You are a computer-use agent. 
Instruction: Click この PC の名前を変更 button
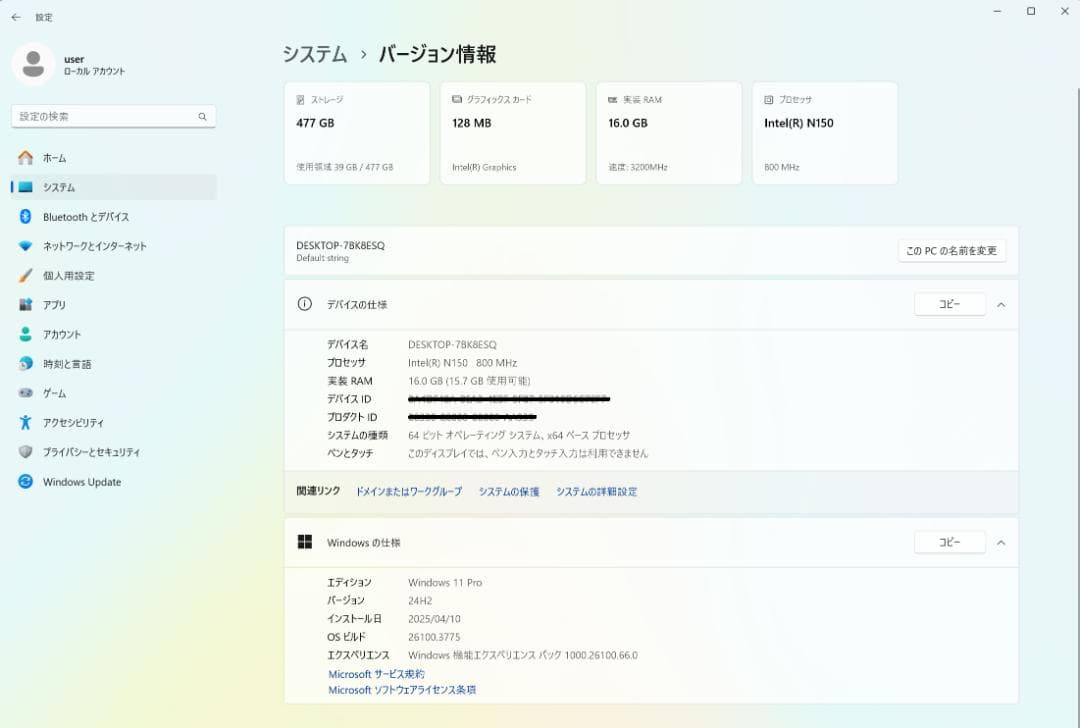click(949, 250)
